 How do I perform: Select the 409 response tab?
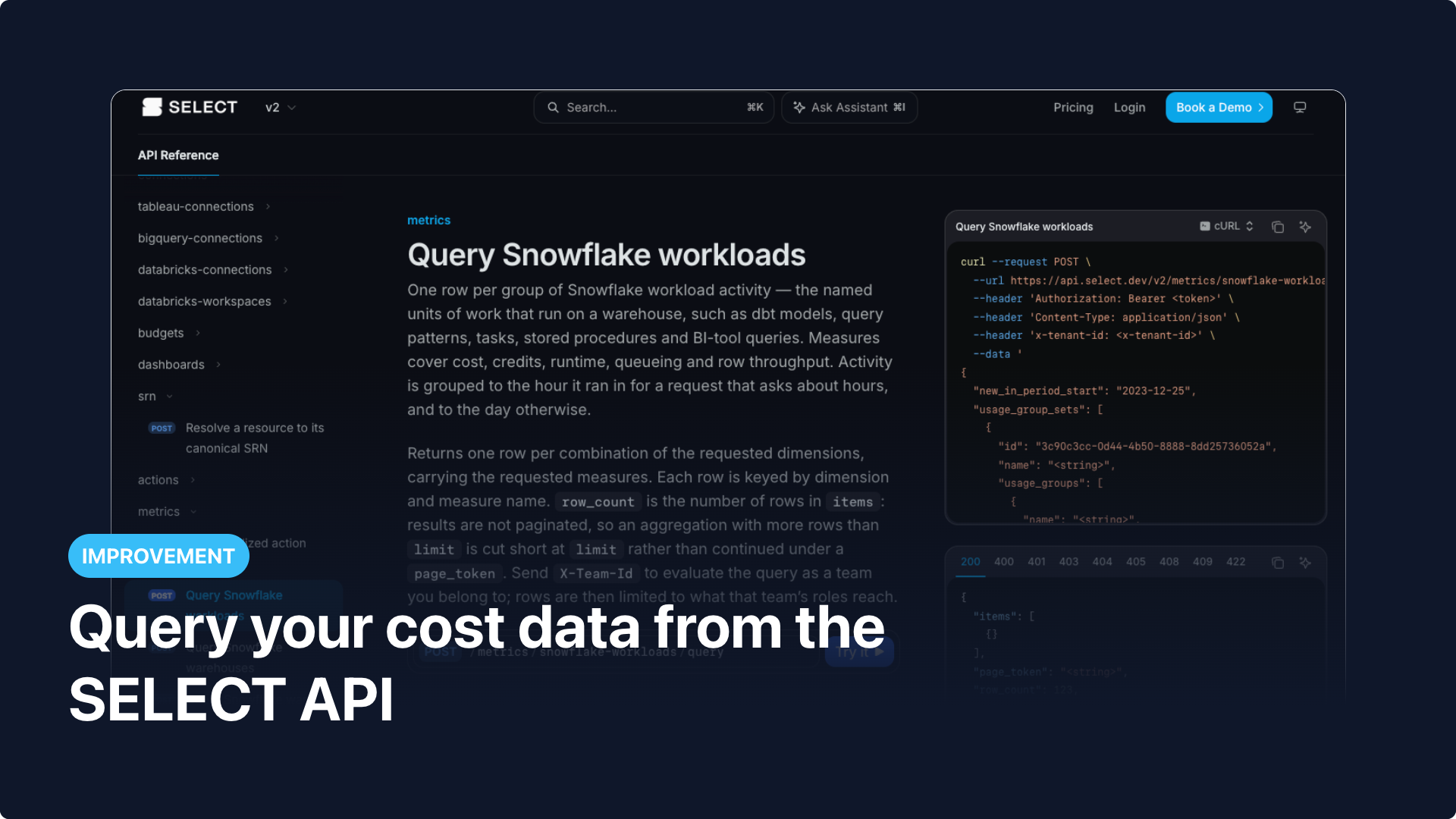pyautogui.click(x=1202, y=562)
